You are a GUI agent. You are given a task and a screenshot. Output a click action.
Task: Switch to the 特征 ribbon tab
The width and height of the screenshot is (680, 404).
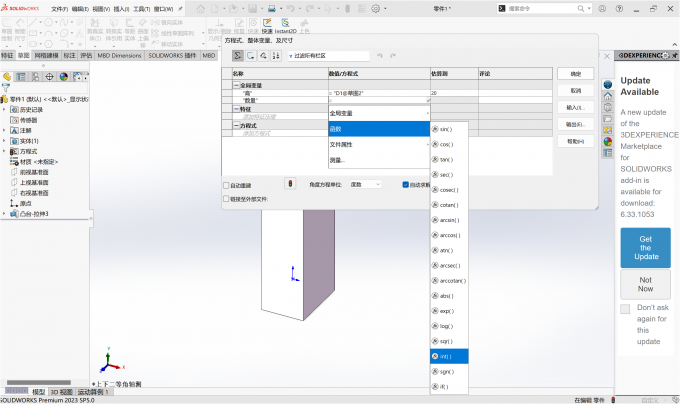[x=7, y=55]
